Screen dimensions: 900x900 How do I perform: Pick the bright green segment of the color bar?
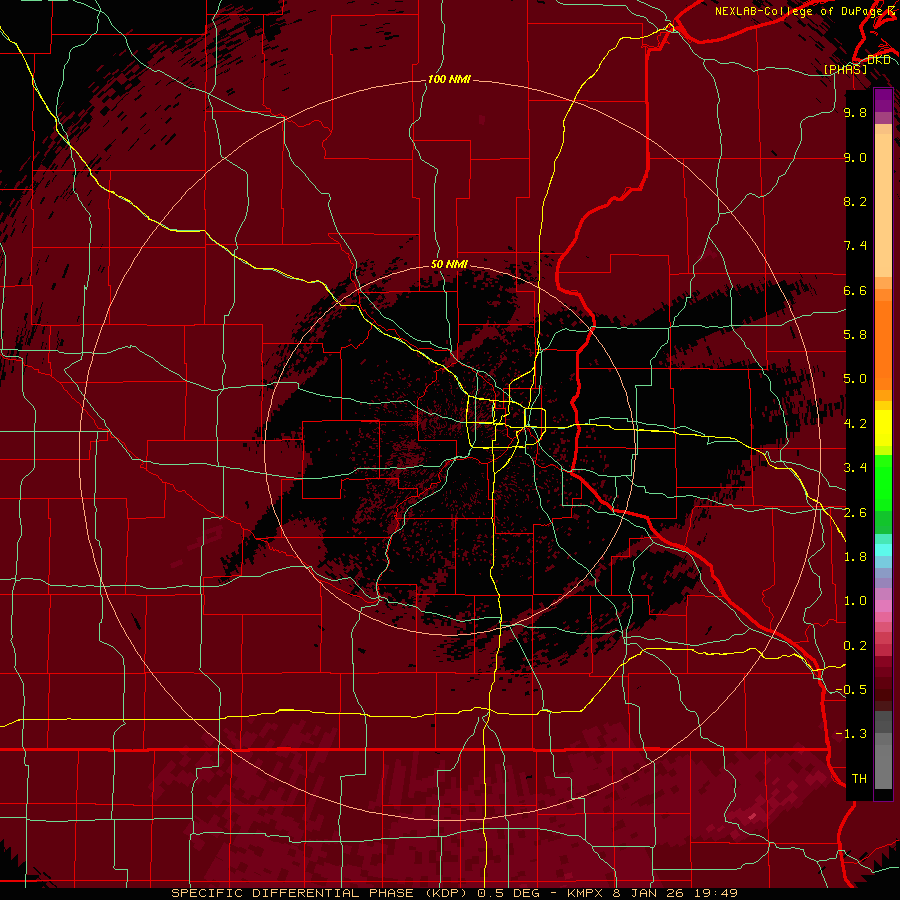(883, 483)
